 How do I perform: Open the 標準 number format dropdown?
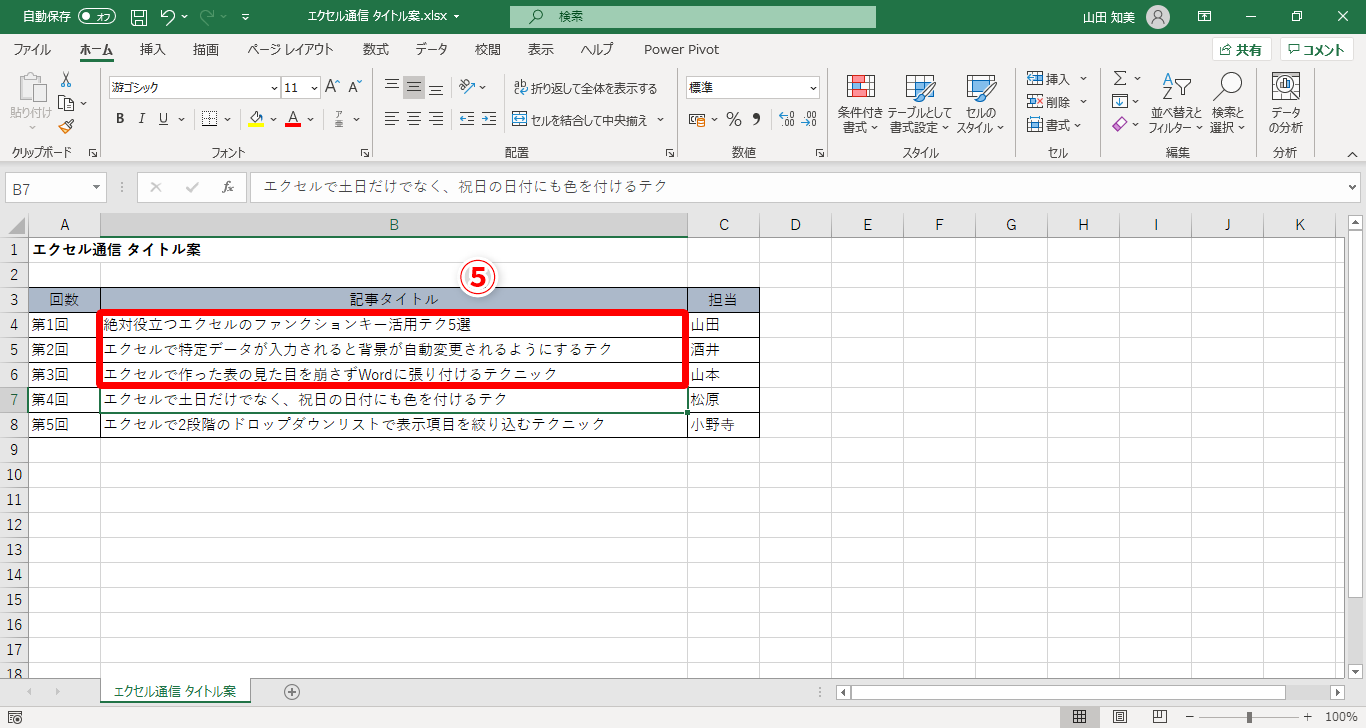pyautogui.click(x=812, y=88)
